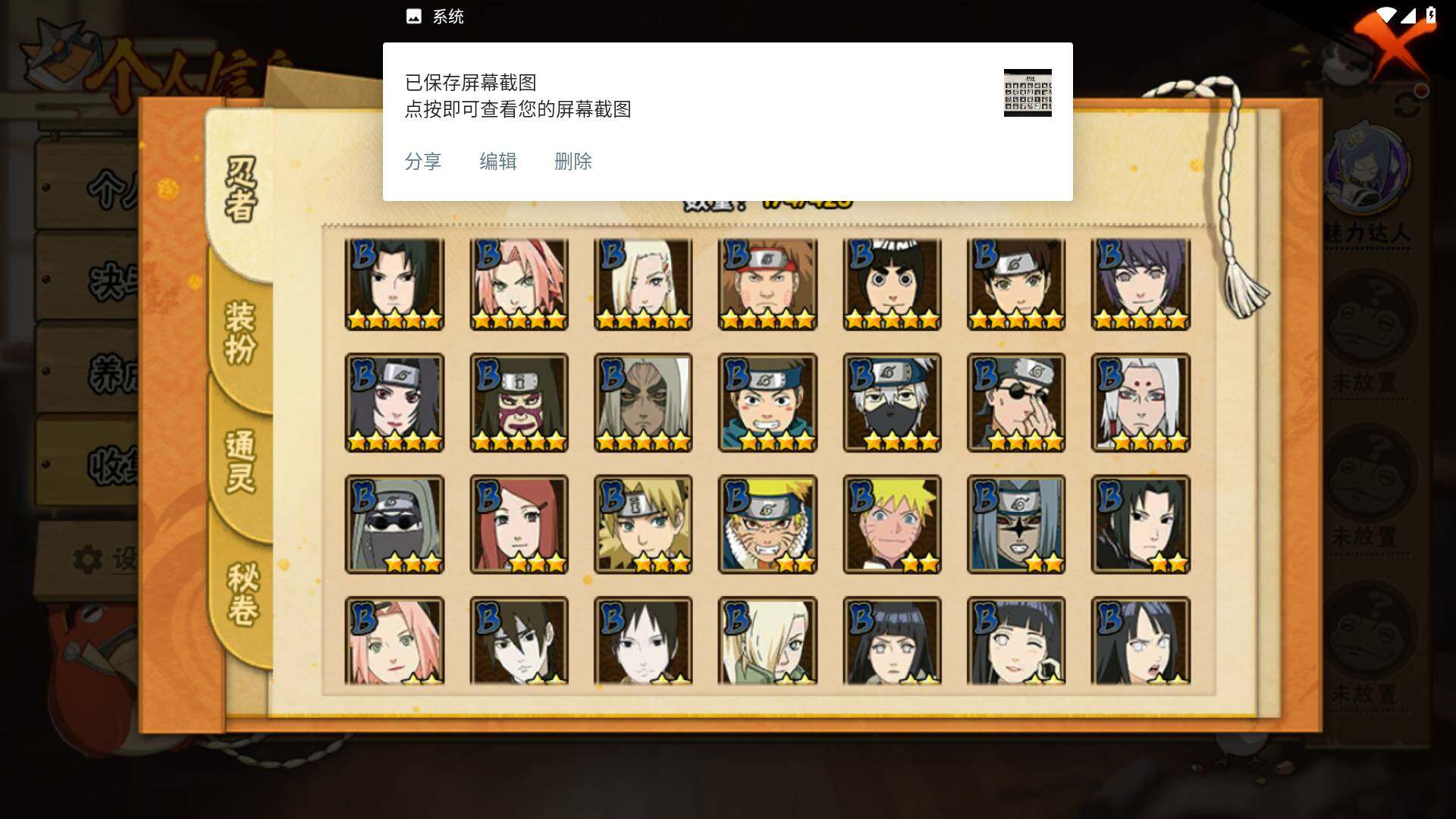Select the purple-haired ninja in top row
Viewport: 1456px width, 819px height.
click(x=1141, y=284)
